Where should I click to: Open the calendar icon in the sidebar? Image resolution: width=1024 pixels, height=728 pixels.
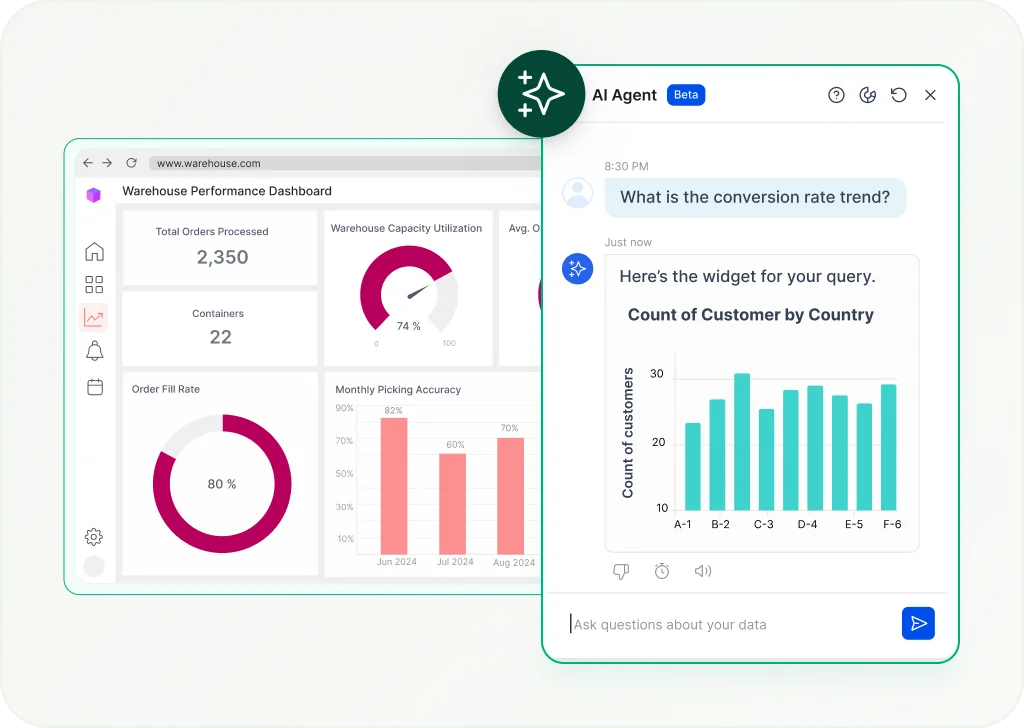pos(94,386)
